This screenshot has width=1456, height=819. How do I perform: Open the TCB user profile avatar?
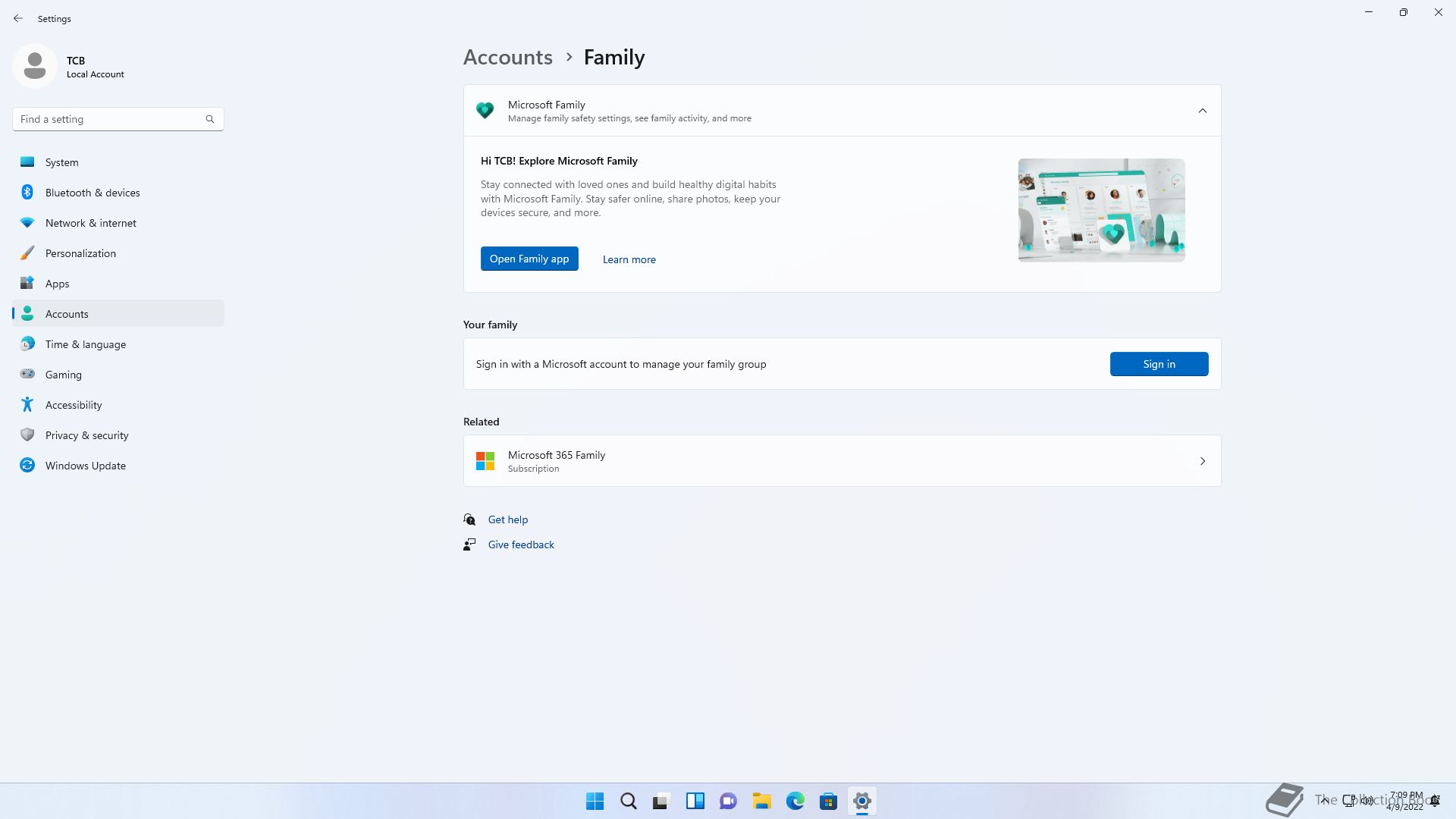[x=35, y=66]
